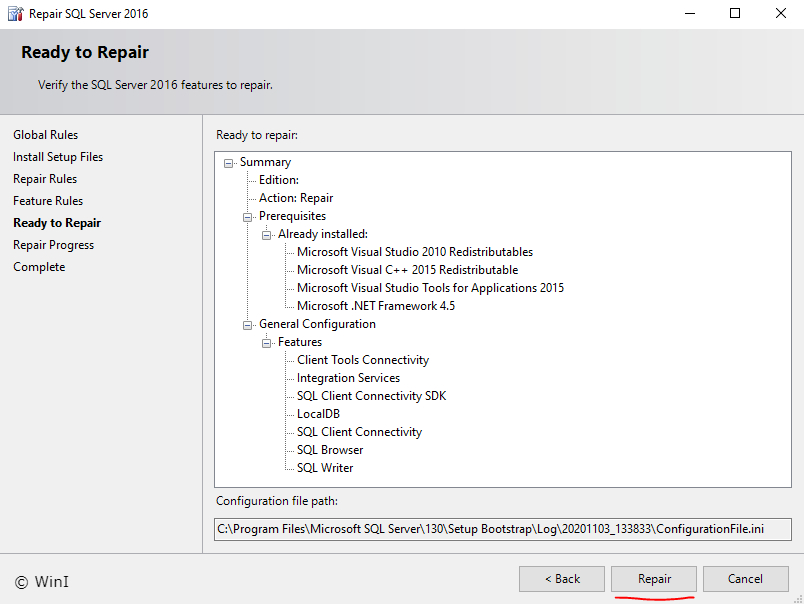Collapse the Summary tree node
804x604 pixels.
(x=228, y=161)
